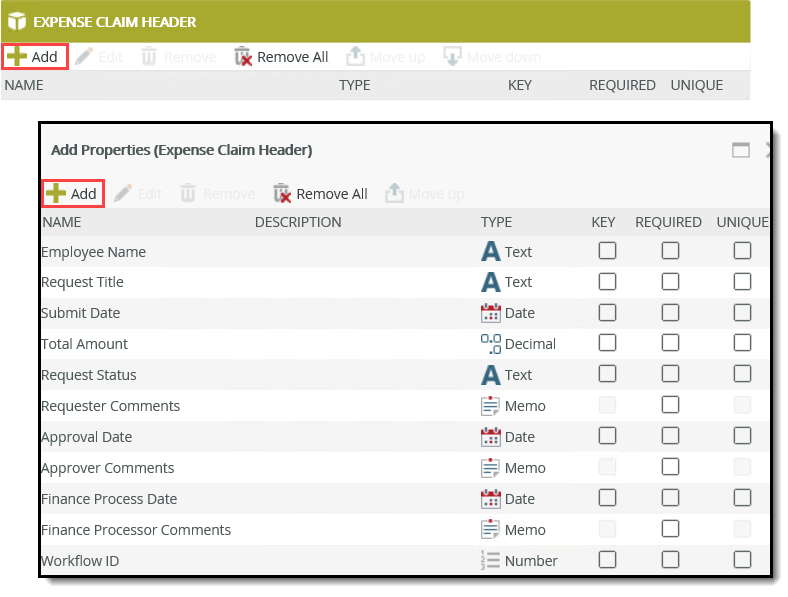788x597 pixels.
Task: Click the Expense Claim Header cube icon
Action: tap(17, 22)
